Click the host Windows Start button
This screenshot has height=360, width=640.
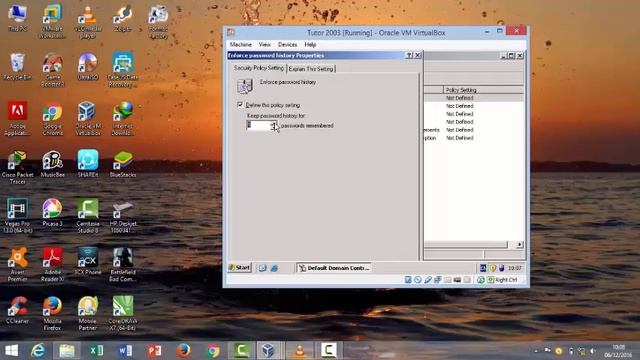tap(11, 351)
